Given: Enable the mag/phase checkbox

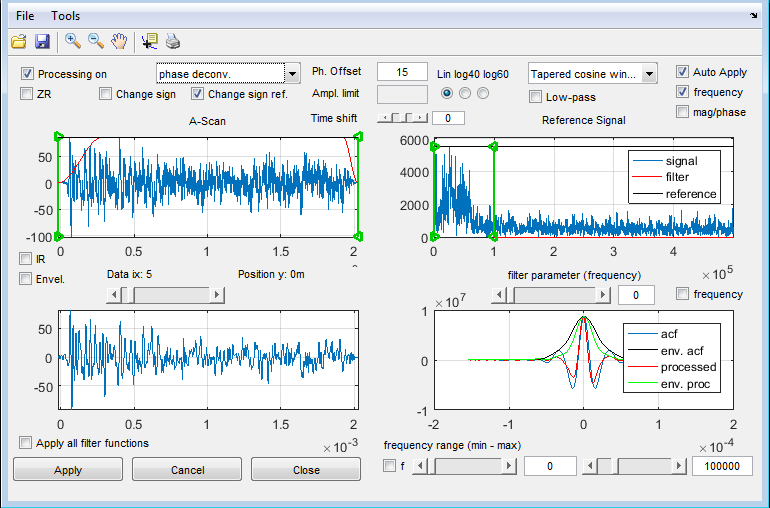Looking at the screenshot, I should click(682, 112).
